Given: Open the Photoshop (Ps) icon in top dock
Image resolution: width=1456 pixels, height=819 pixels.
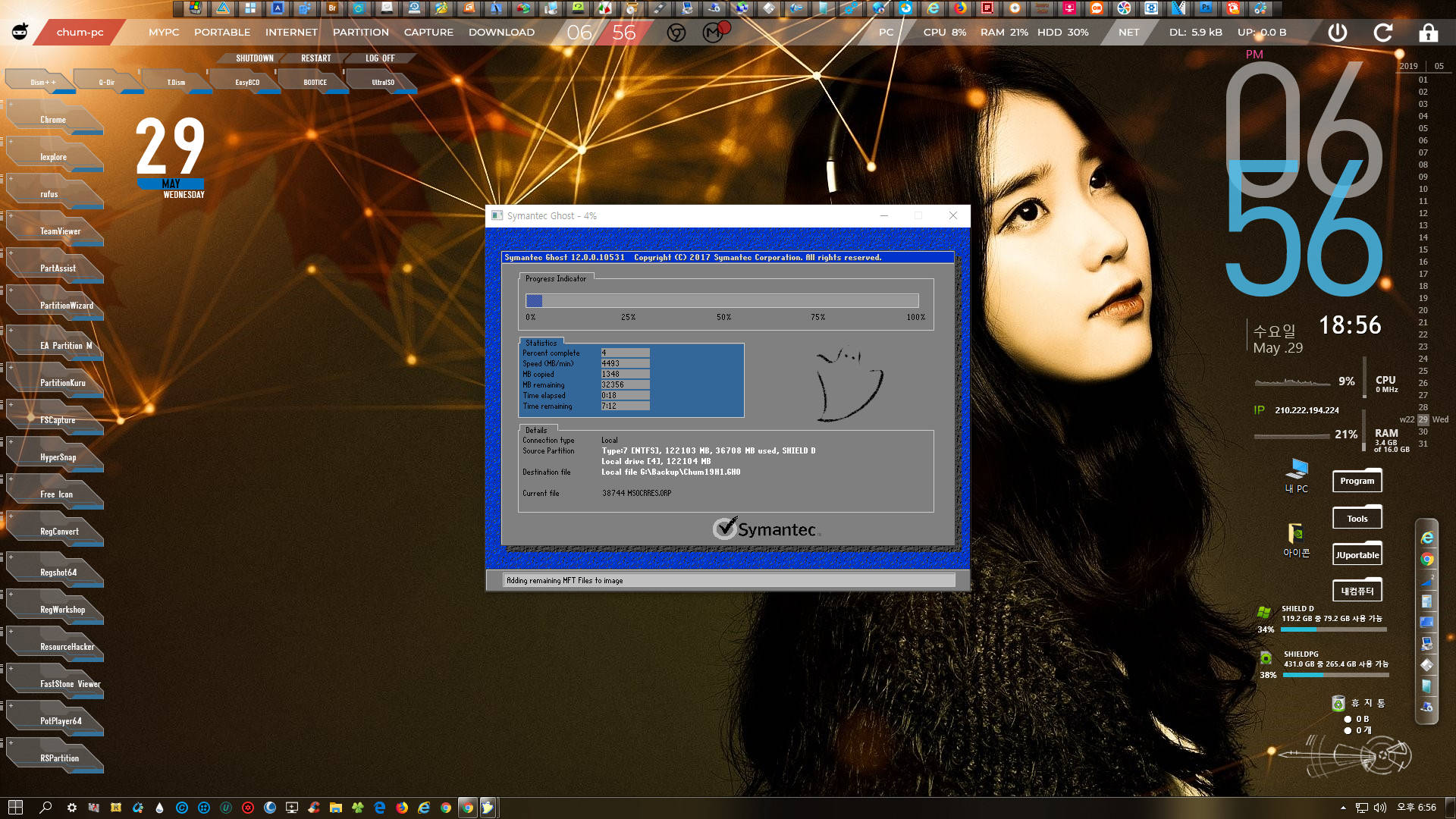Looking at the screenshot, I should coord(1206,8).
